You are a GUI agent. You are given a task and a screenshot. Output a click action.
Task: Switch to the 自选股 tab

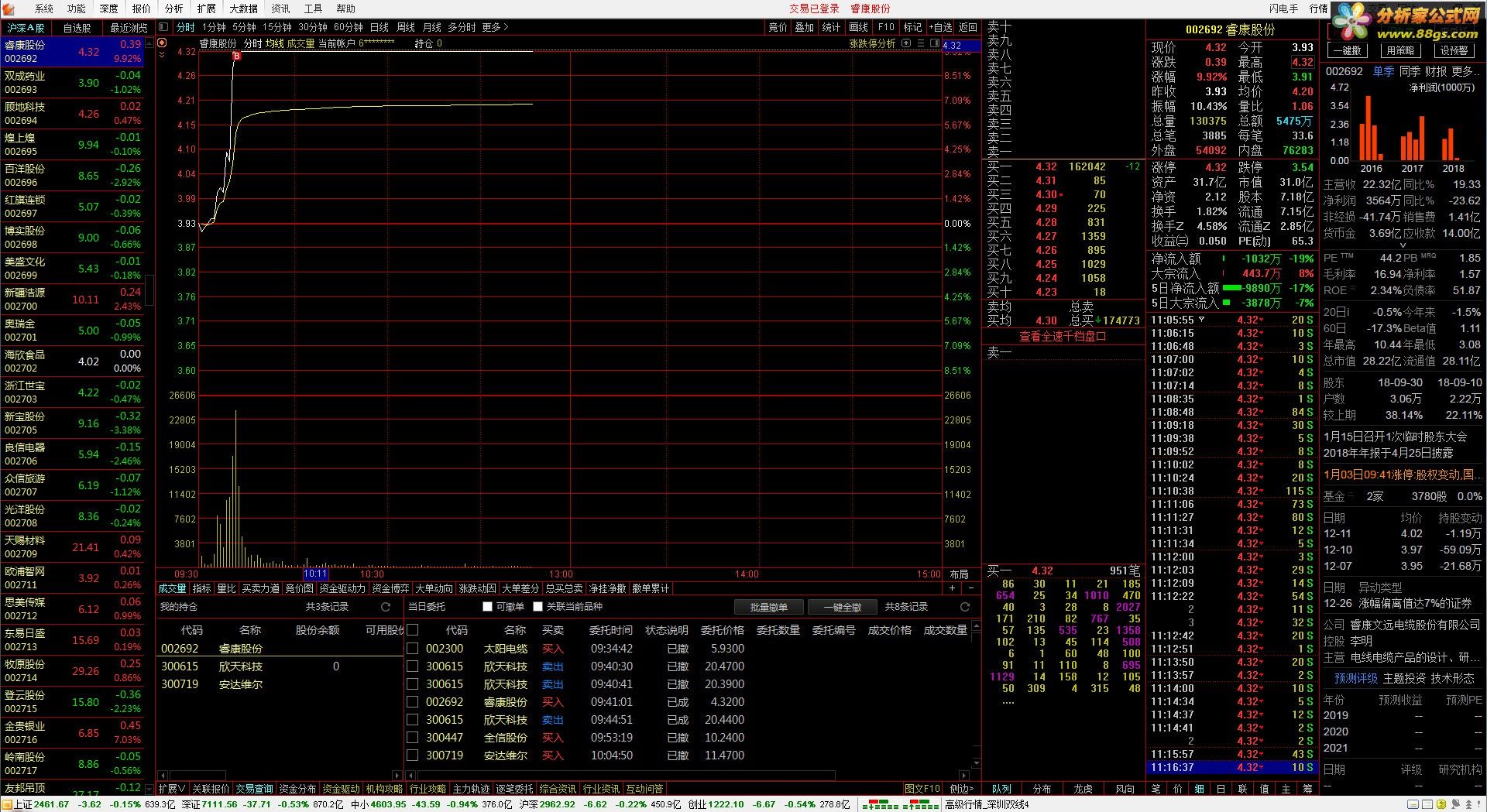pos(77,27)
